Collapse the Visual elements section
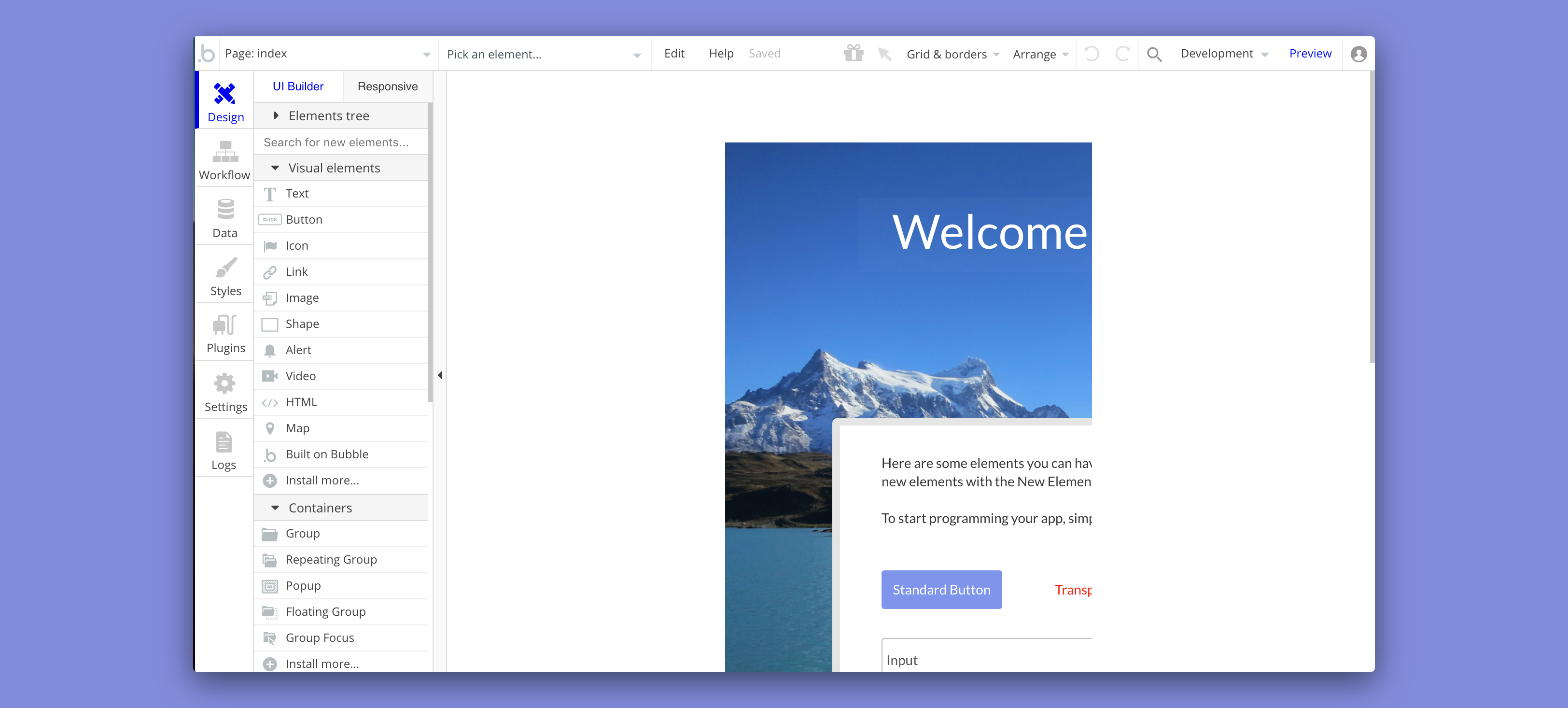The width and height of the screenshot is (1568, 708). pyautogui.click(x=341, y=168)
